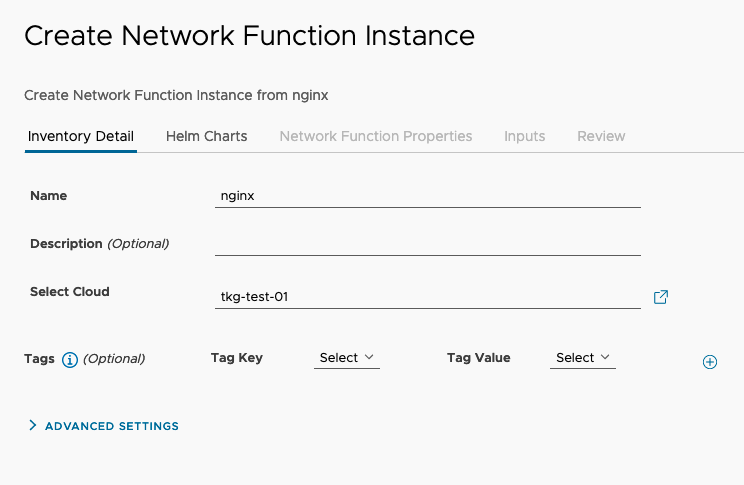Click the Select Cloud label
This screenshot has width=744, height=485.
(x=70, y=292)
